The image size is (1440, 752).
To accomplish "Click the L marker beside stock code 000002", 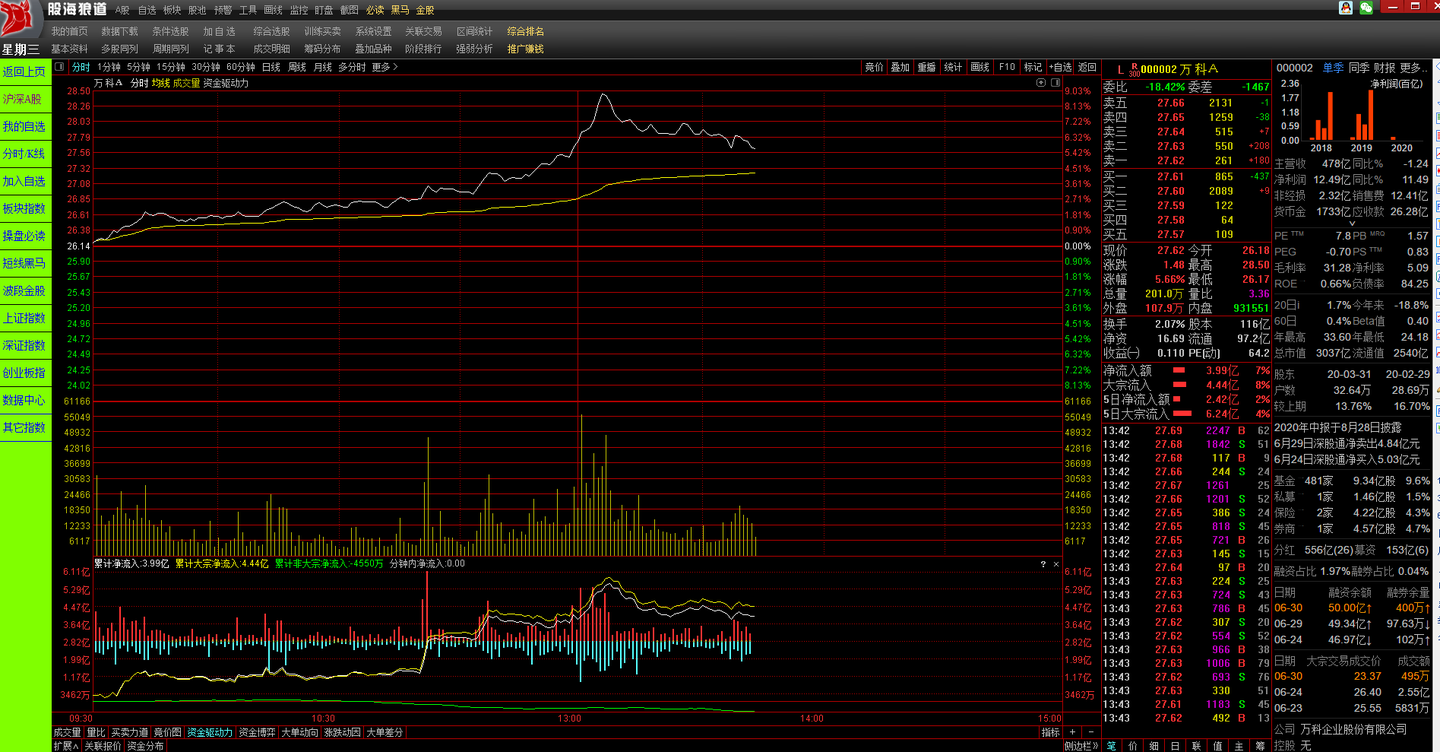I will pyautogui.click(x=1121, y=69).
